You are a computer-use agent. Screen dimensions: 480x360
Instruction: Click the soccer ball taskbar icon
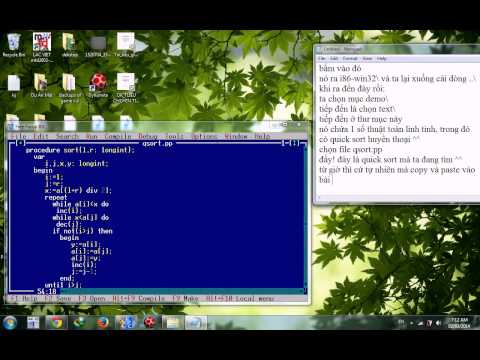149,323
